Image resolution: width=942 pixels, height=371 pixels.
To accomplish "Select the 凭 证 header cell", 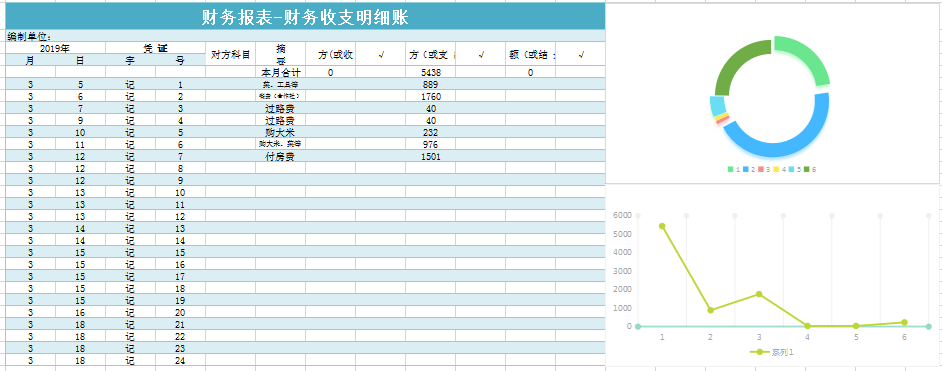I will (x=155, y=48).
